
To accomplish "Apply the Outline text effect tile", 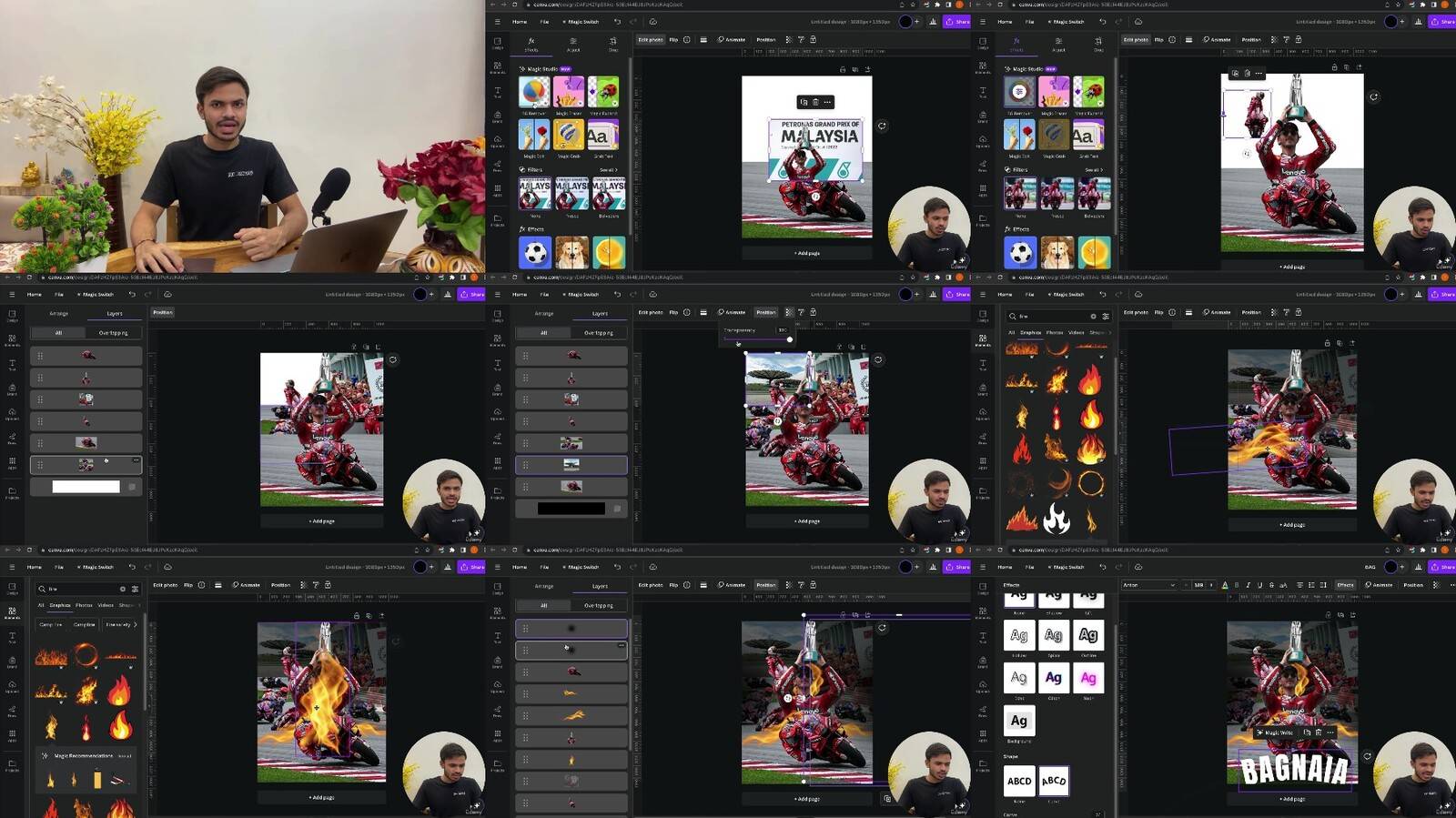I will pos(1088,635).
